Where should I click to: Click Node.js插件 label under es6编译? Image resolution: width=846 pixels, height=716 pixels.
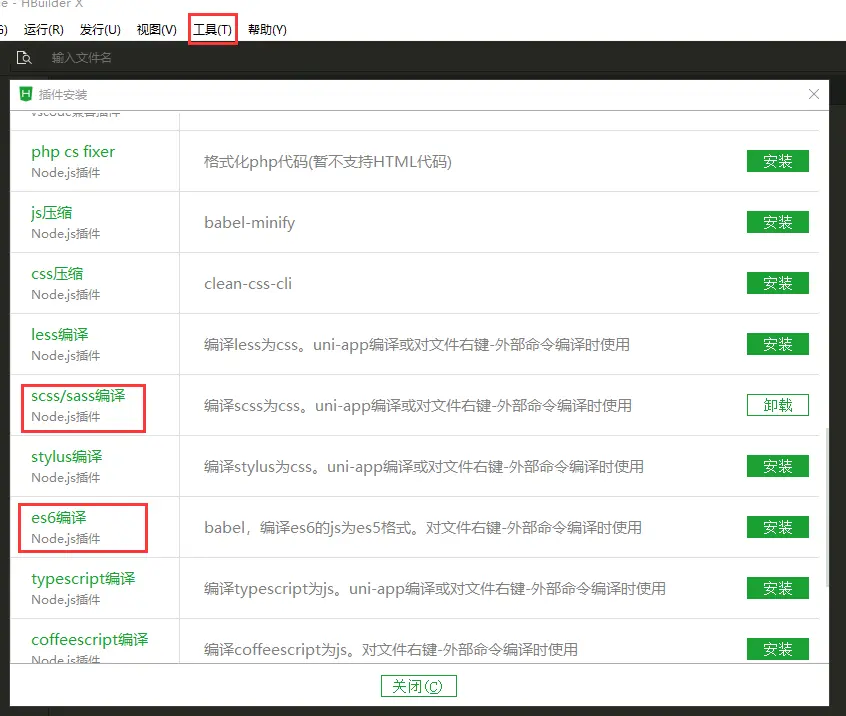point(65,538)
